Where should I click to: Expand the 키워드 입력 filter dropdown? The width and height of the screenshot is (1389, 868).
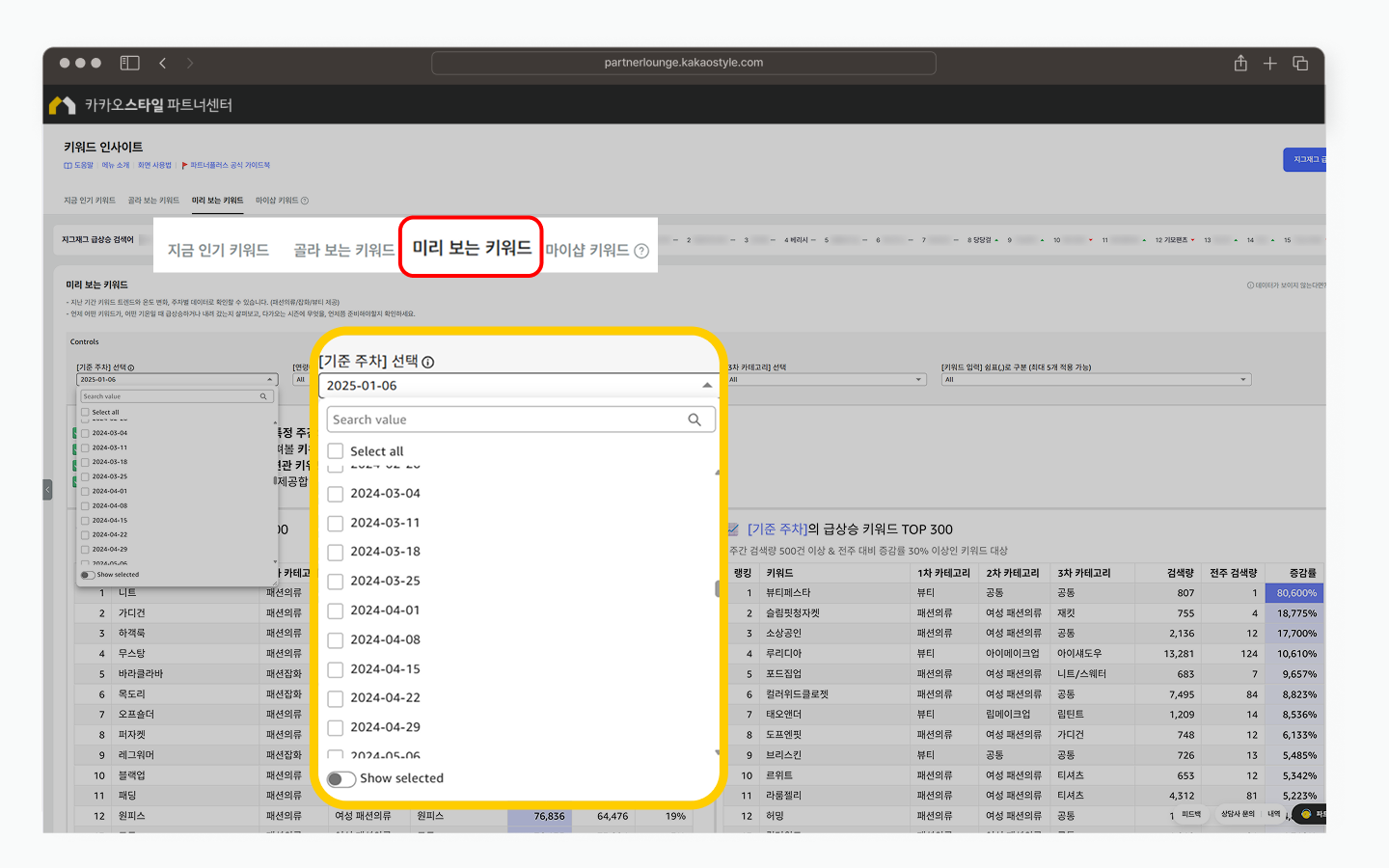coord(1095,380)
